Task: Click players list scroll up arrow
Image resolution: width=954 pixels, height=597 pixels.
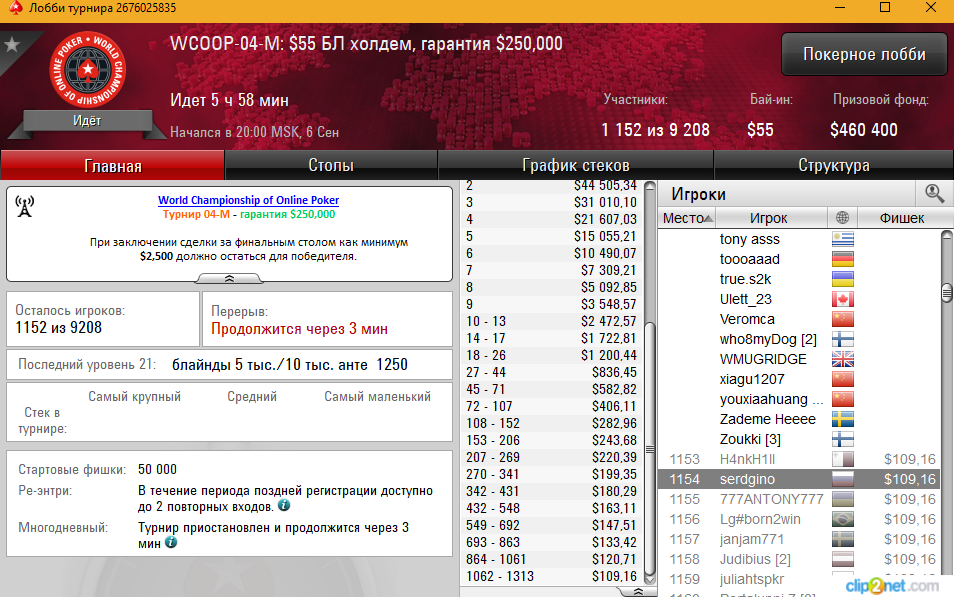Action: tap(947, 236)
